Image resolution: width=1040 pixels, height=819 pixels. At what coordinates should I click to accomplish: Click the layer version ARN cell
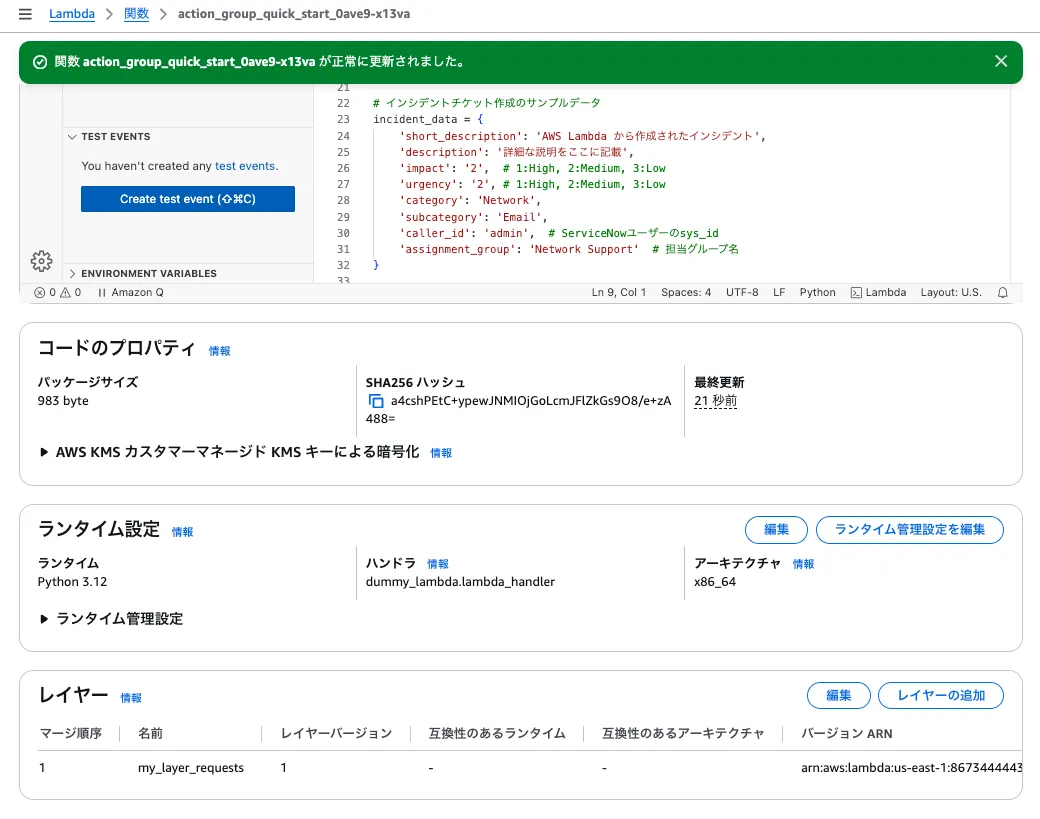pos(911,768)
